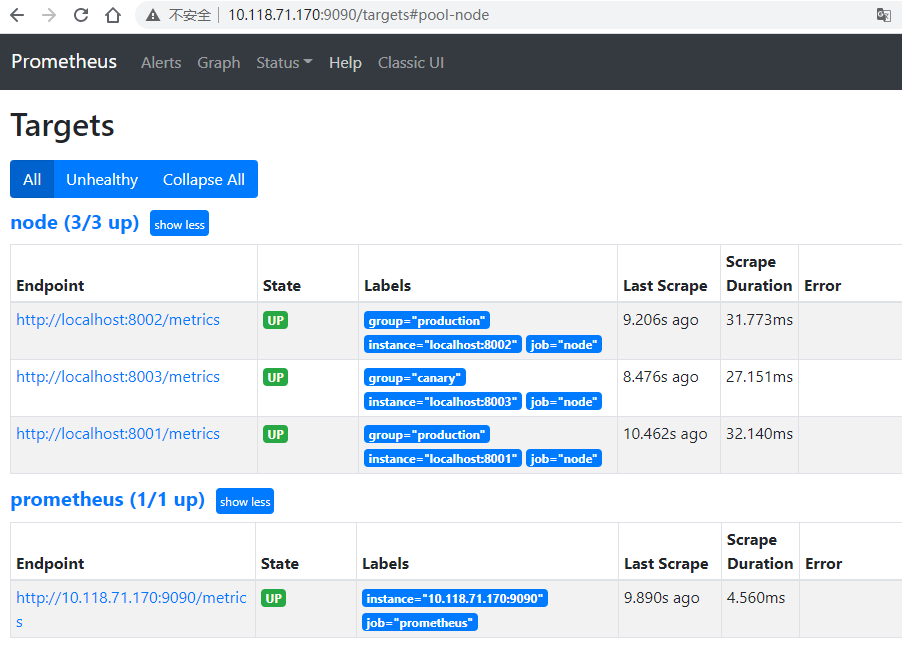Click the translate page icon
The image size is (902, 650).
pos(883,15)
